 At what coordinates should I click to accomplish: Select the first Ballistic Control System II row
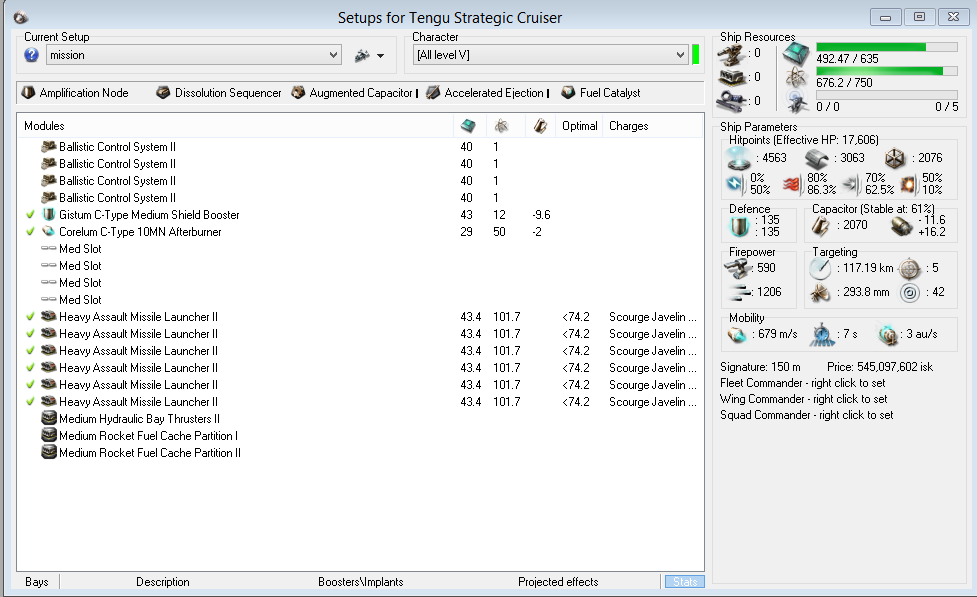pos(360,146)
